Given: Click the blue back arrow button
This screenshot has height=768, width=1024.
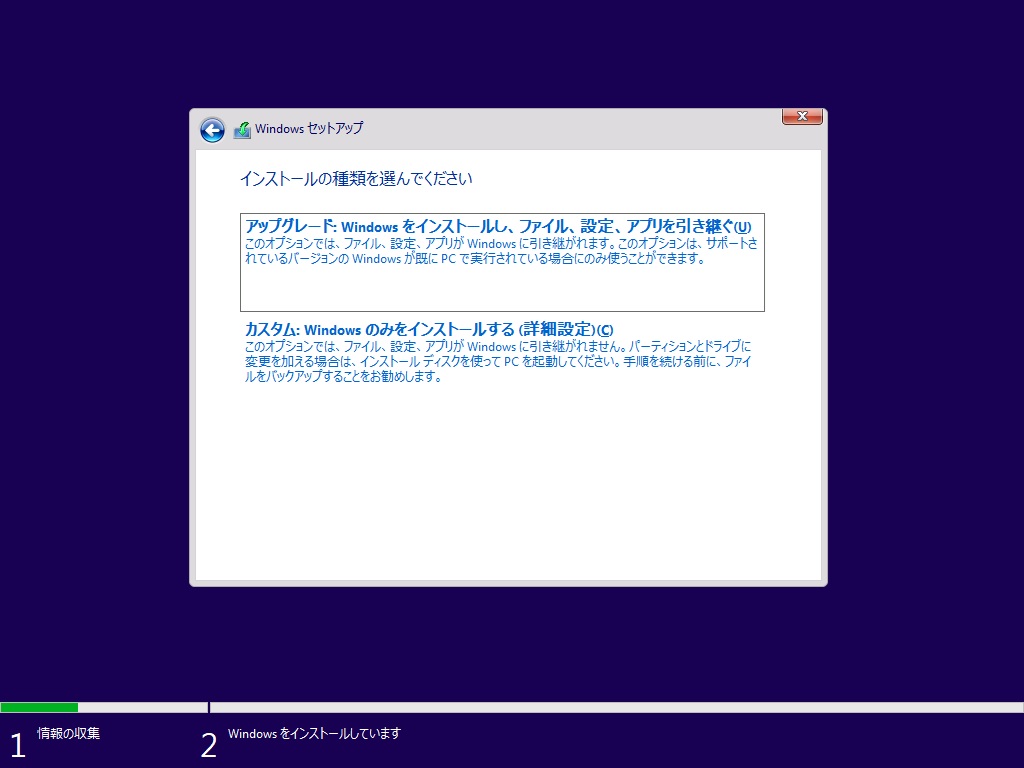Looking at the screenshot, I should [212, 130].
